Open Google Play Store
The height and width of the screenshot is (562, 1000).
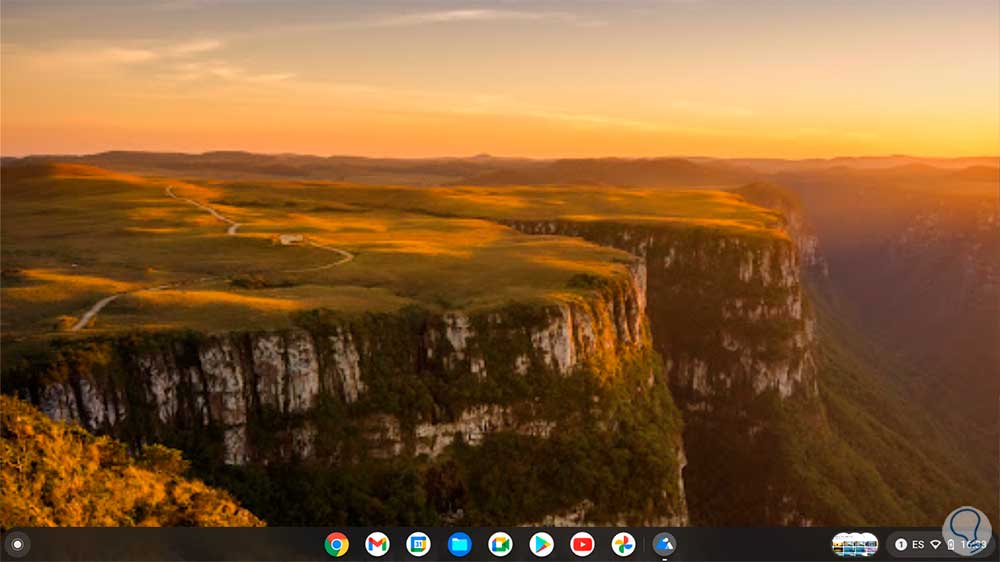(x=541, y=544)
